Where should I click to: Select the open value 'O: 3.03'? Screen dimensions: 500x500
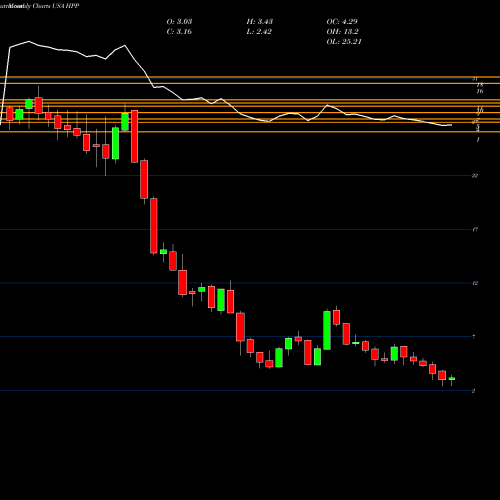(179, 21)
